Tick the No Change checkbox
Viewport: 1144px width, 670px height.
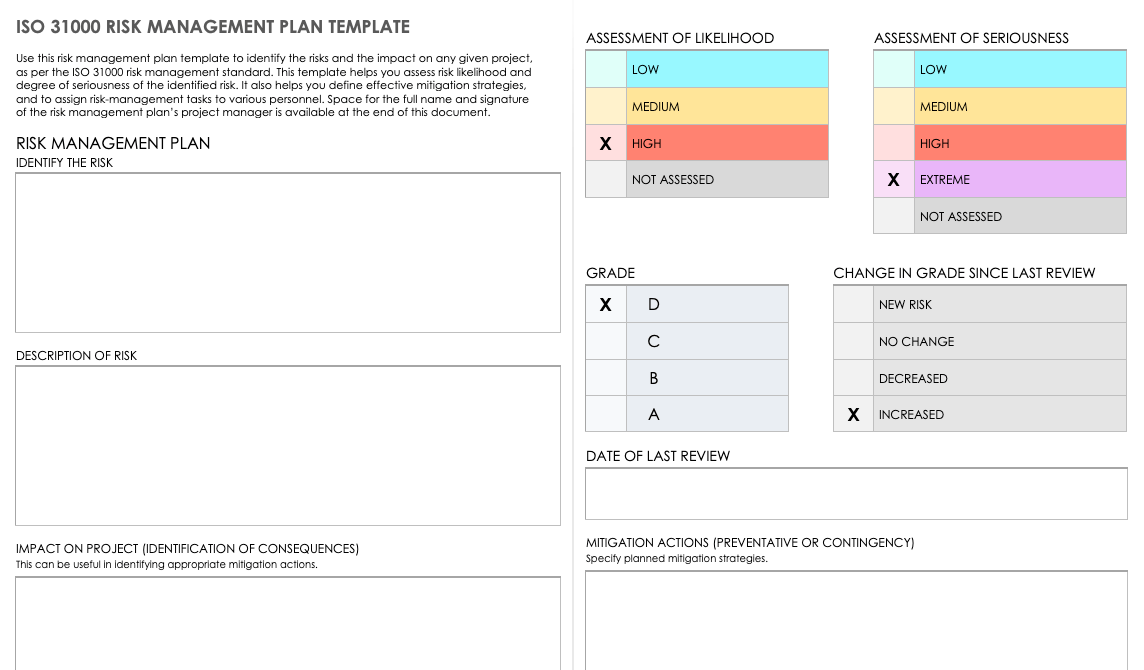click(853, 342)
